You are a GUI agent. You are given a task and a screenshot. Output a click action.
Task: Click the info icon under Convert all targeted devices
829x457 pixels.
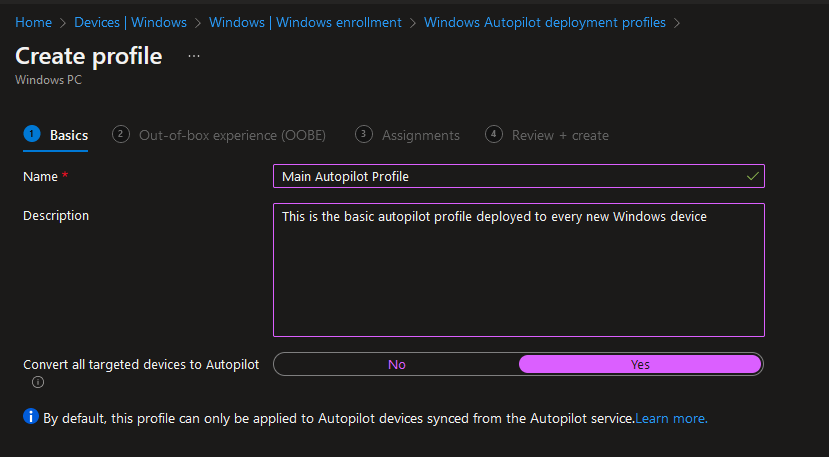click(38, 382)
